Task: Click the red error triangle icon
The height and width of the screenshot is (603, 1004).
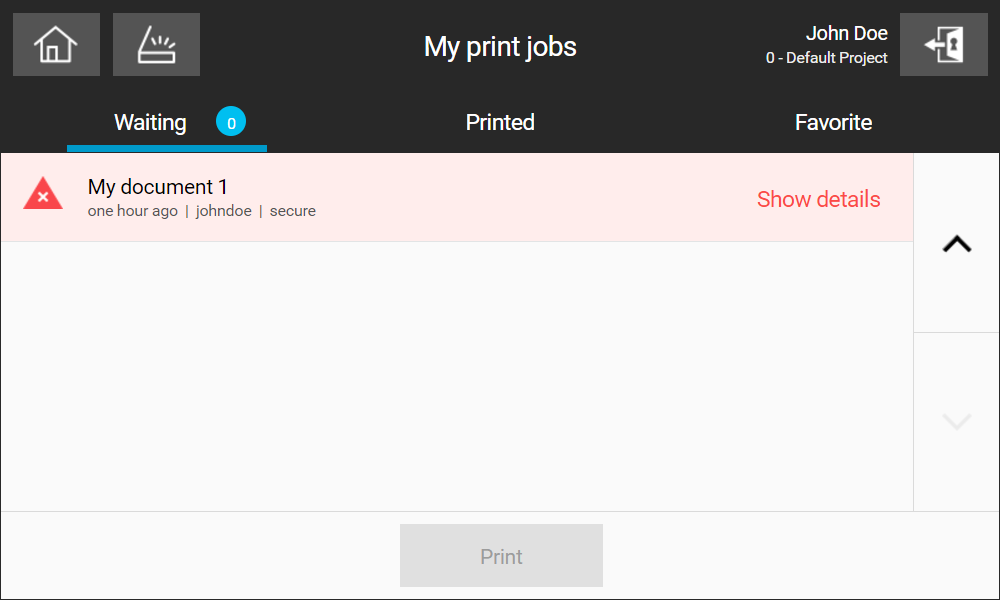Action: point(43,194)
